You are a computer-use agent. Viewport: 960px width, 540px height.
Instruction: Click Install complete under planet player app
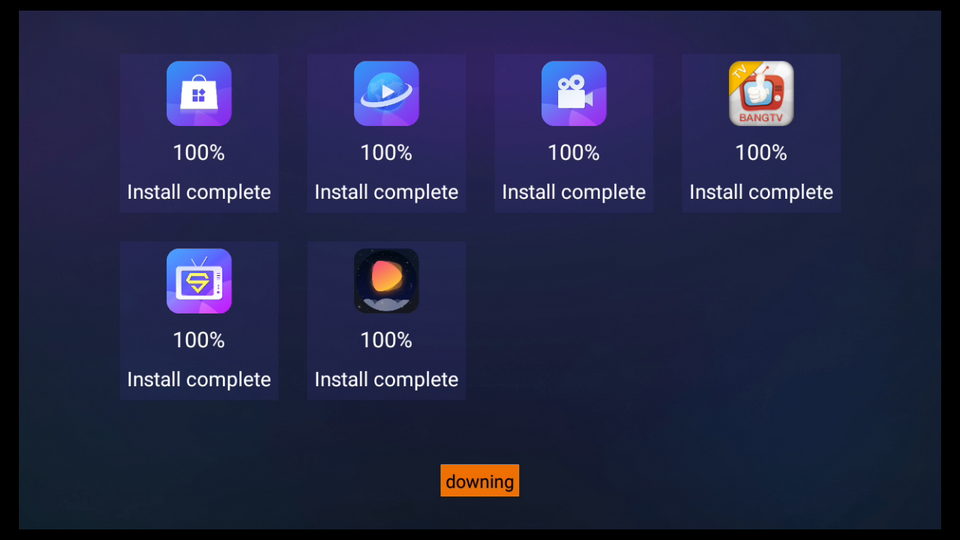(x=386, y=192)
